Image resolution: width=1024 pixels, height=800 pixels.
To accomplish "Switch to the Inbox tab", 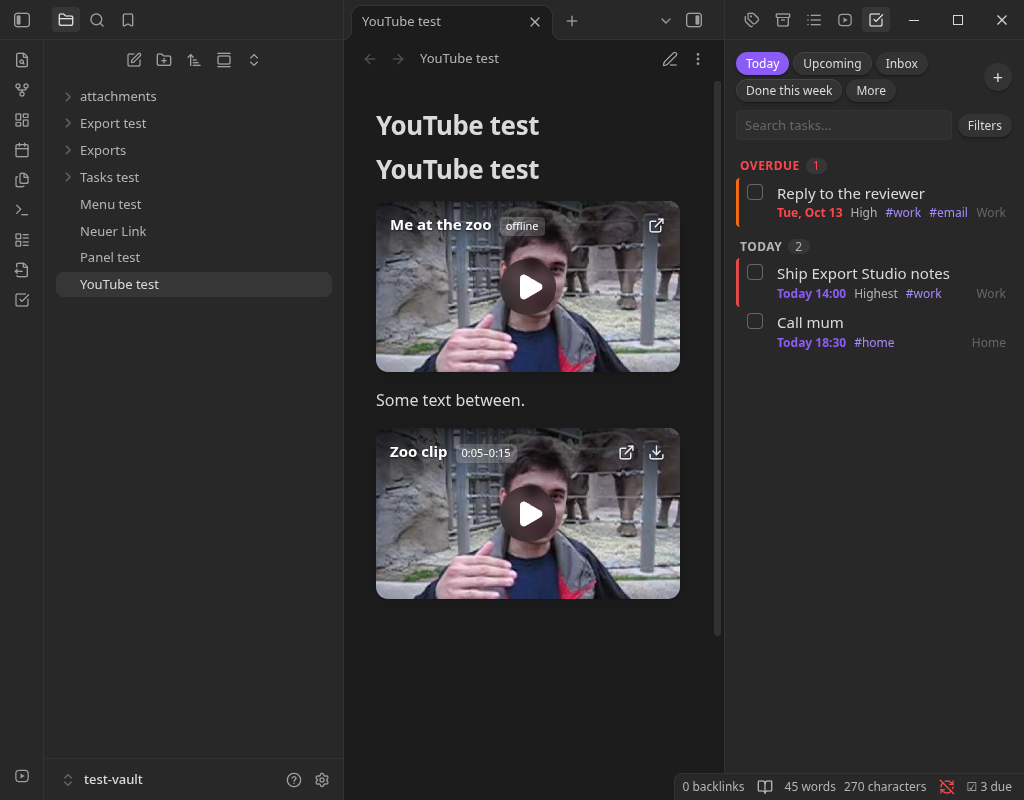I will [901, 63].
